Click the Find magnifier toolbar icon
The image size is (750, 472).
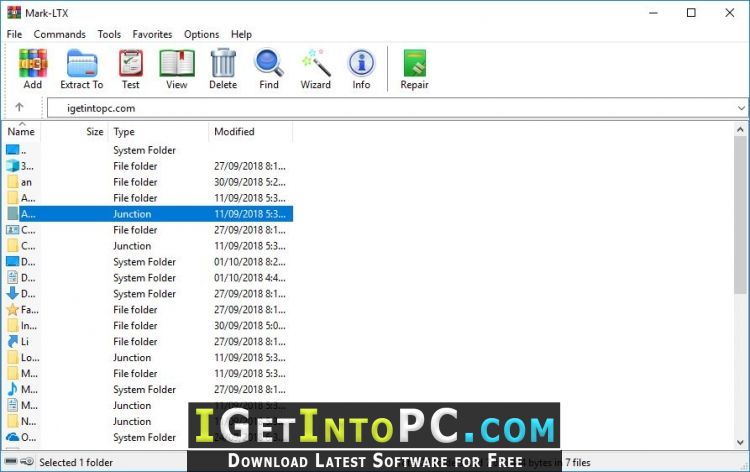[x=269, y=63]
